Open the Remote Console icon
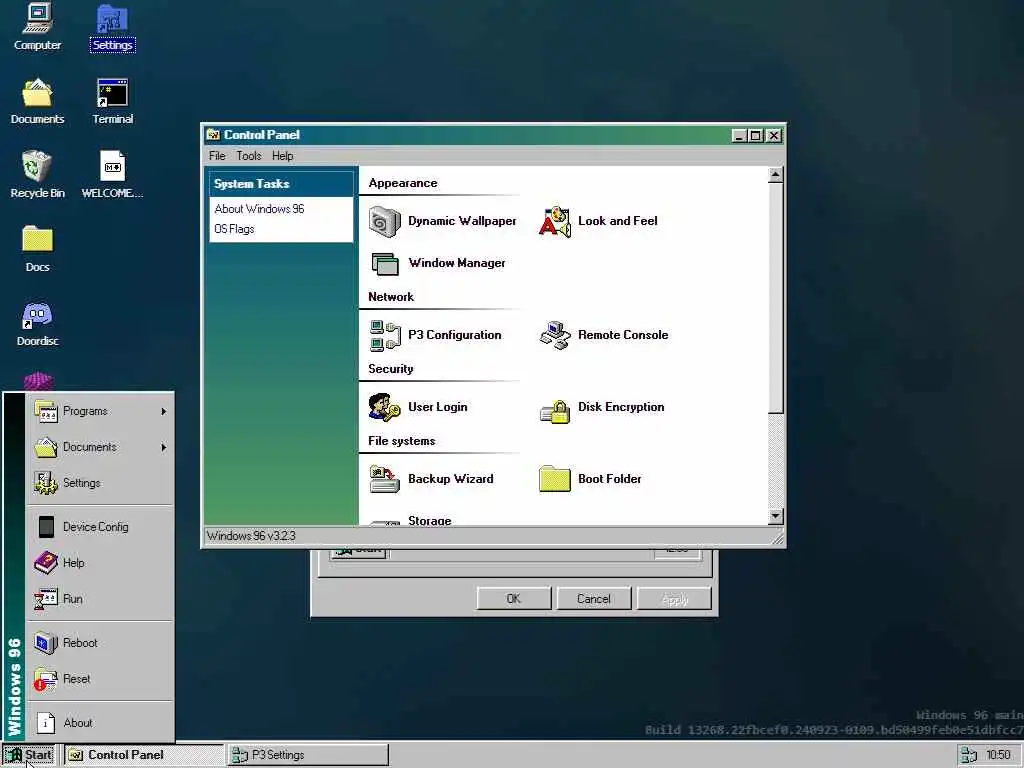Image resolution: width=1024 pixels, height=768 pixels. click(x=554, y=335)
